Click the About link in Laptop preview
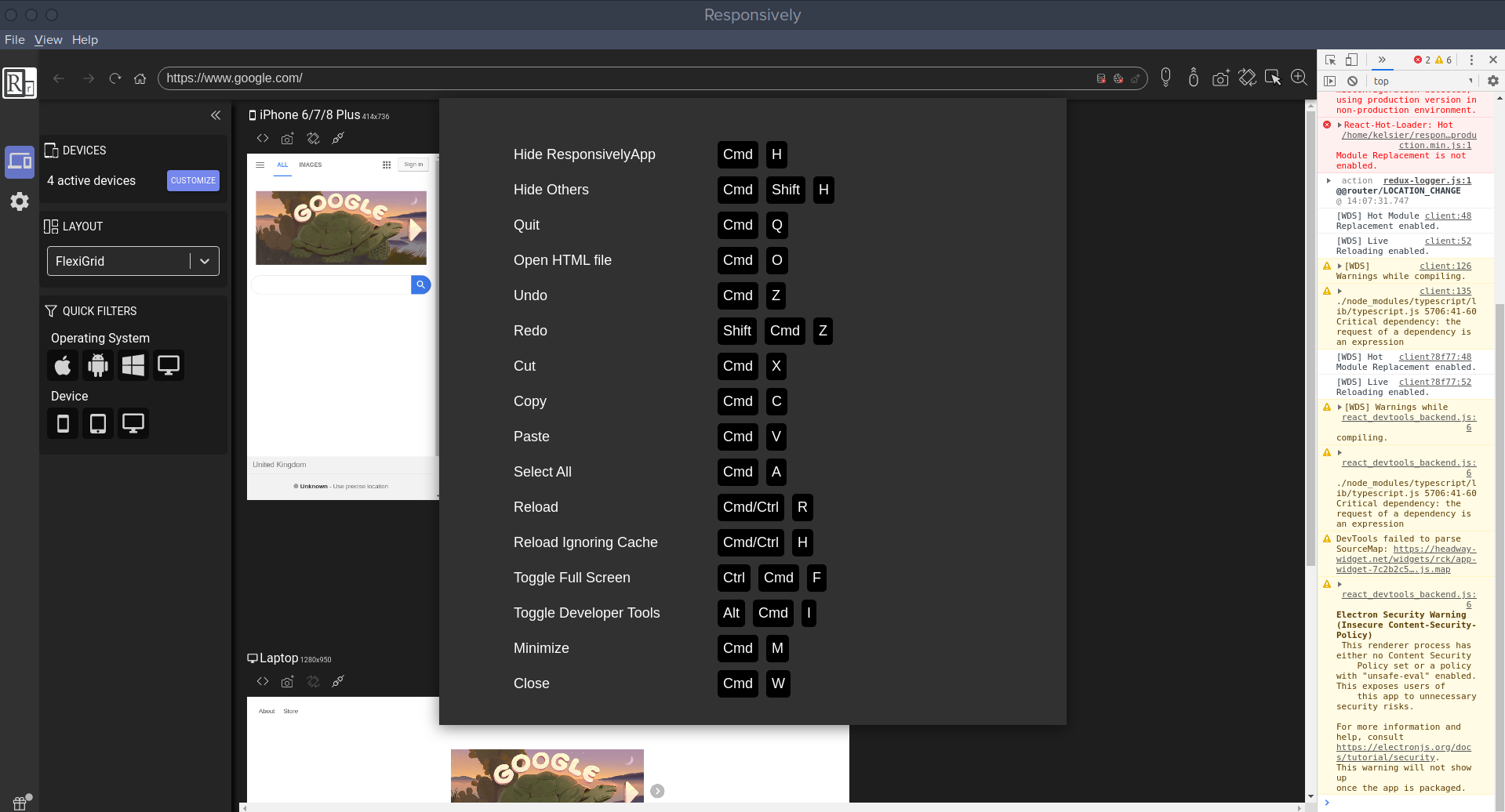 267,712
